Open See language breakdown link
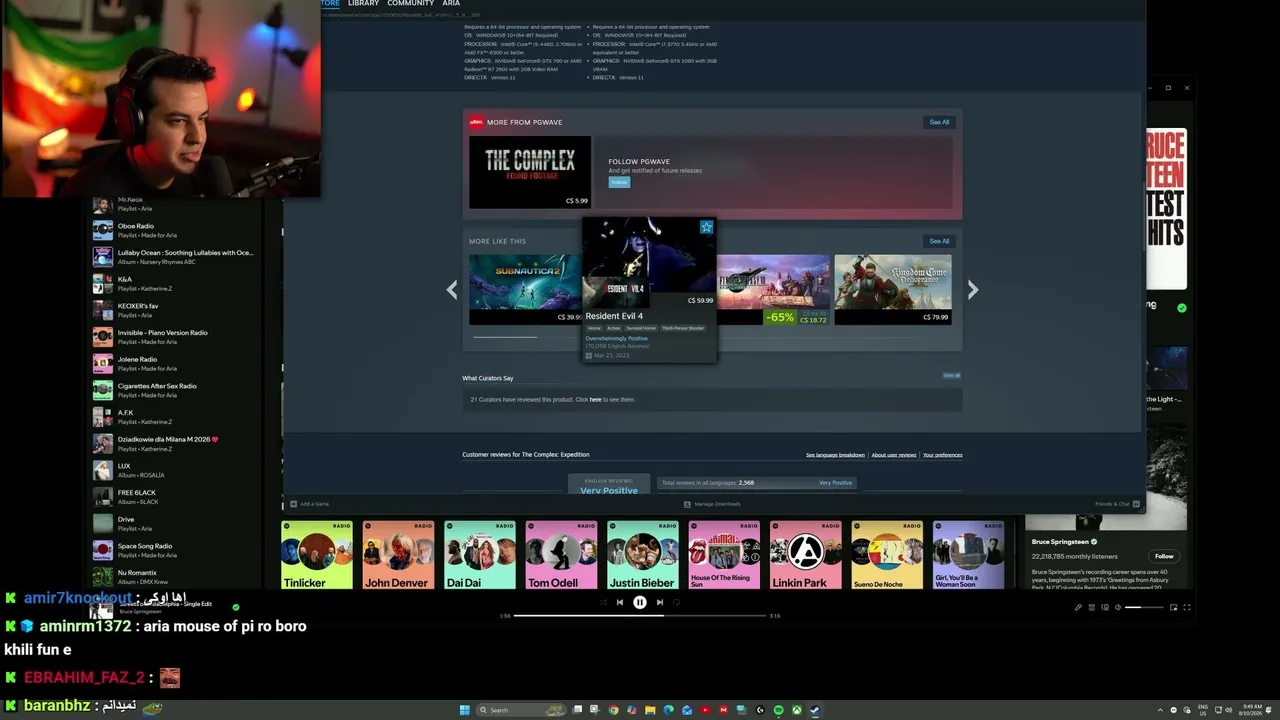This screenshot has height=720, width=1280. (x=835, y=455)
